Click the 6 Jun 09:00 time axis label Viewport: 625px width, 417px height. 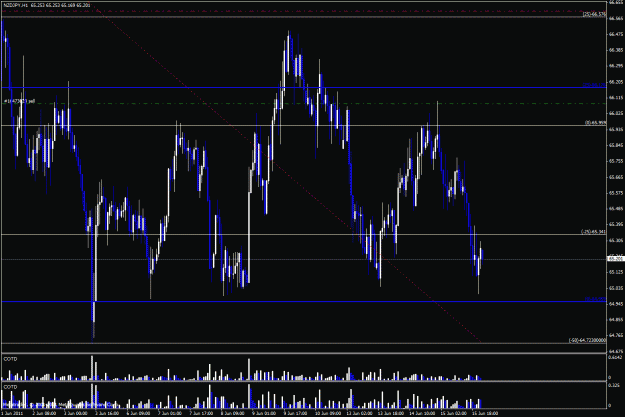138,413
